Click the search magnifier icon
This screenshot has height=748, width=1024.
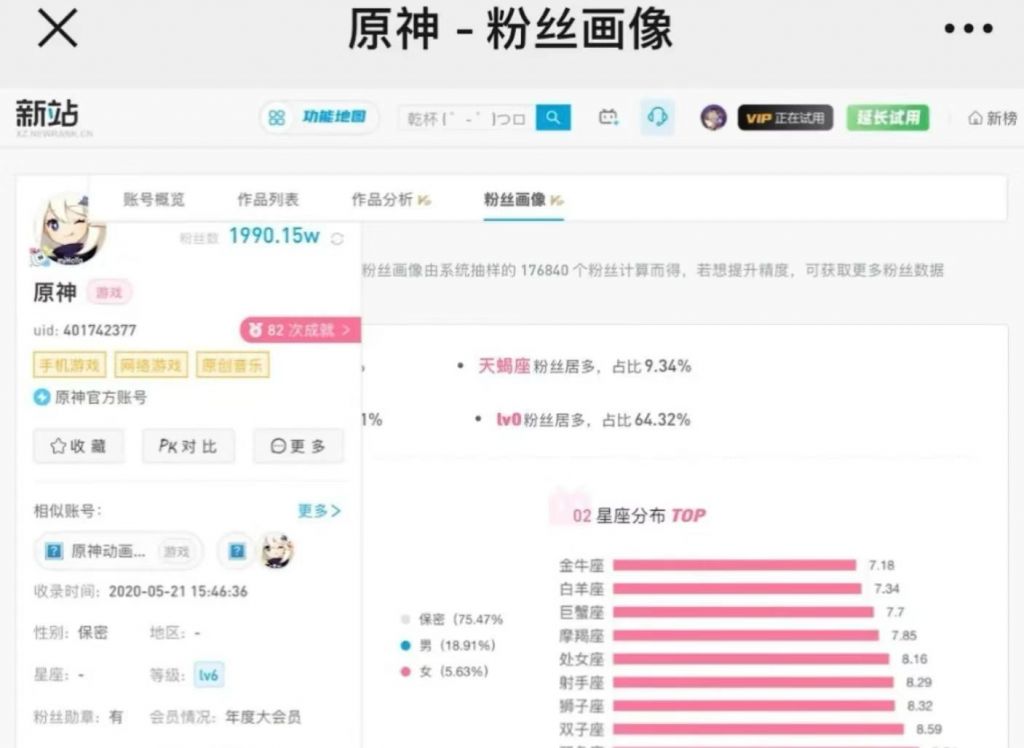click(554, 117)
